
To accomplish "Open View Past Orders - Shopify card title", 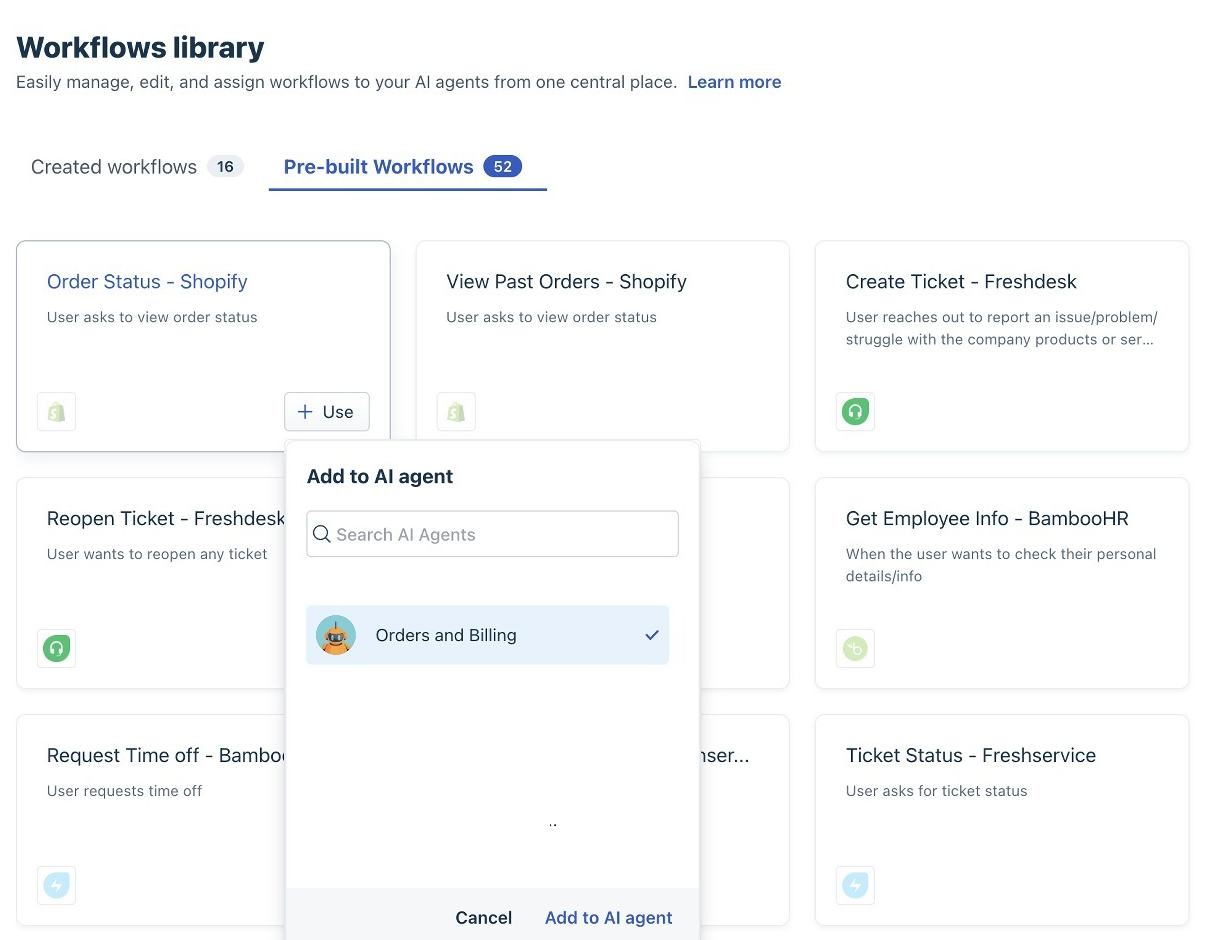I will pos(566,282).
